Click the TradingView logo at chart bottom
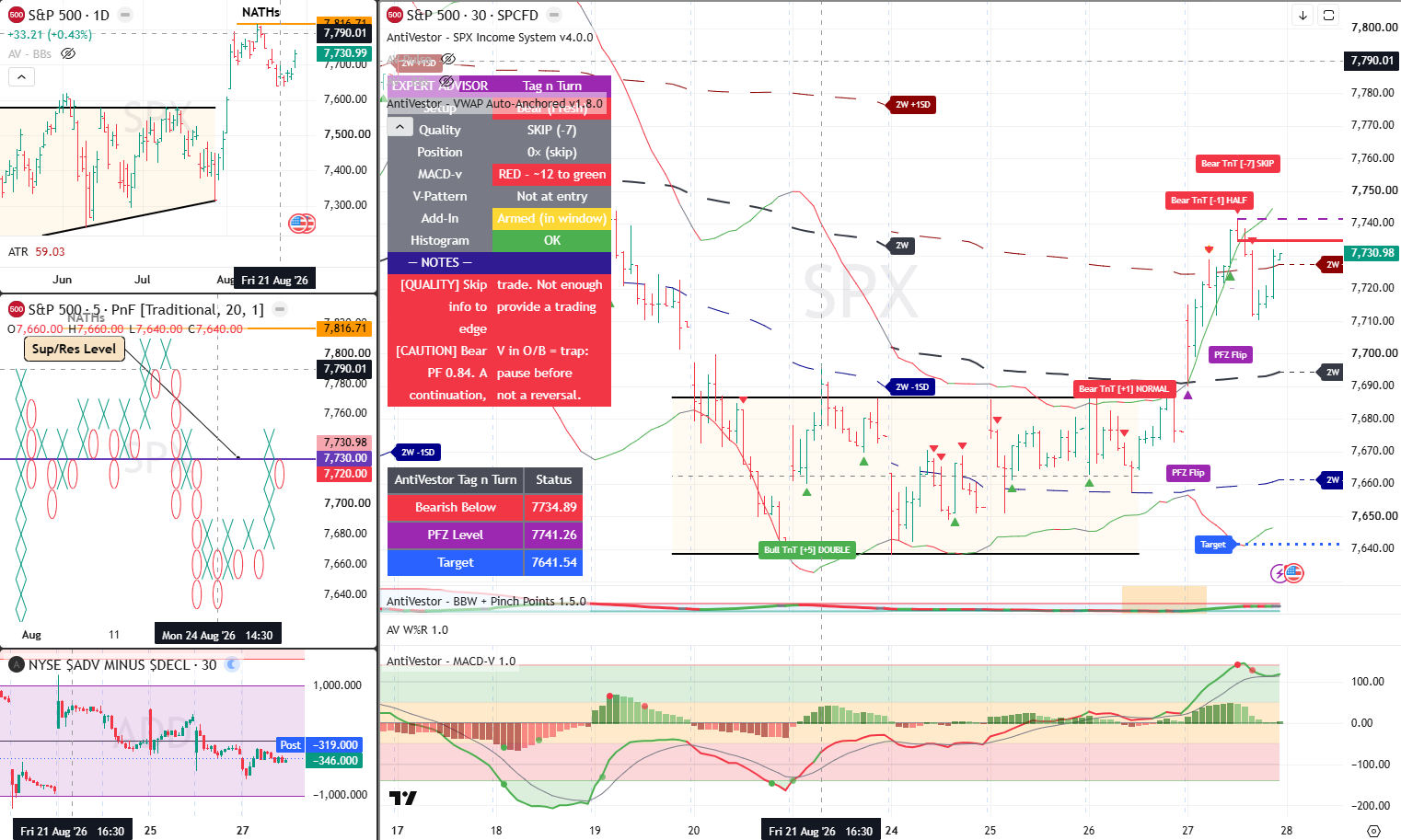1401x840 pixels. (402, 798)
